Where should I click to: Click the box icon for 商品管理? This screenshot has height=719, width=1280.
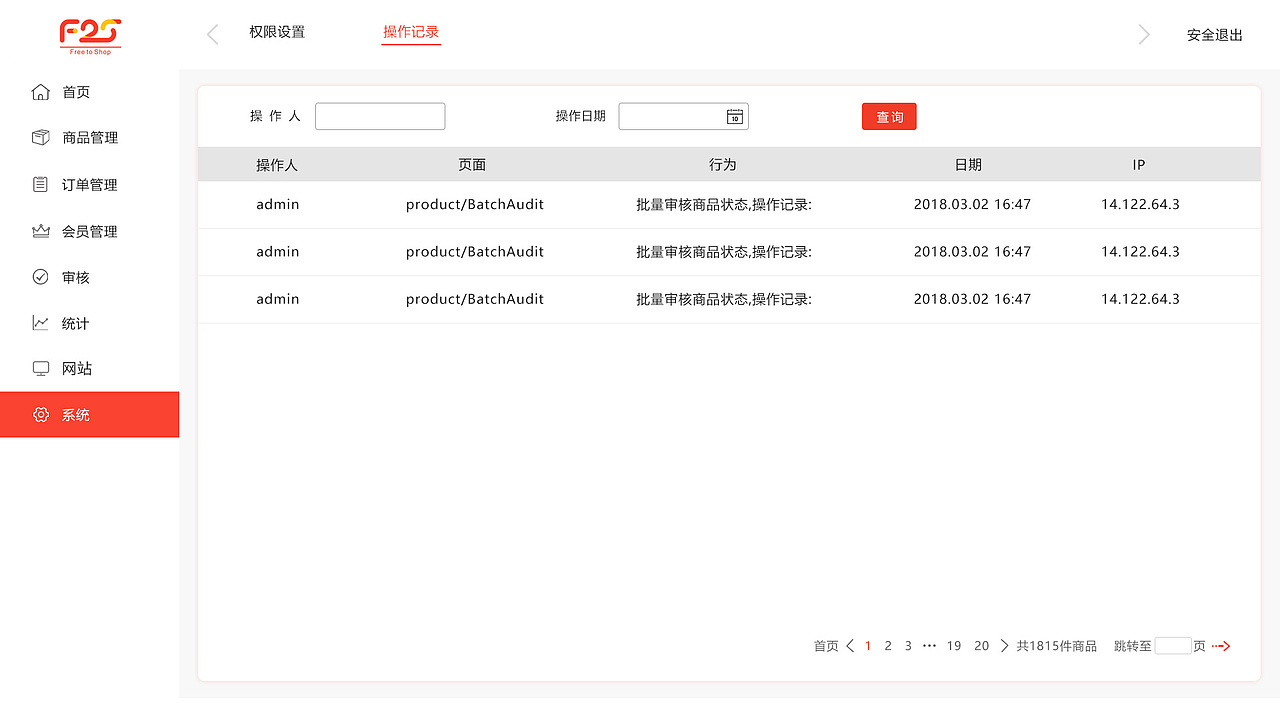(x=41, y=138)
